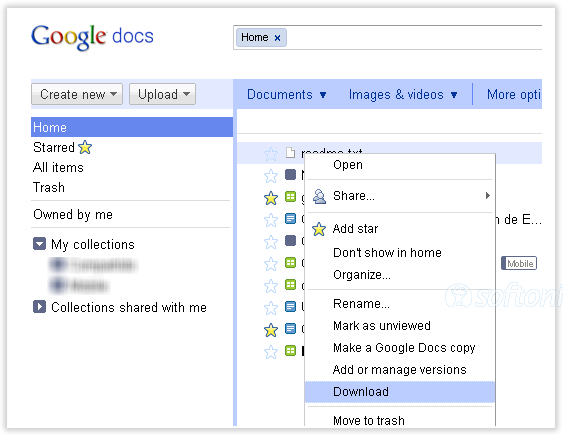Click the Mobile badge label

pyautogui.click(x=519, y=263)
